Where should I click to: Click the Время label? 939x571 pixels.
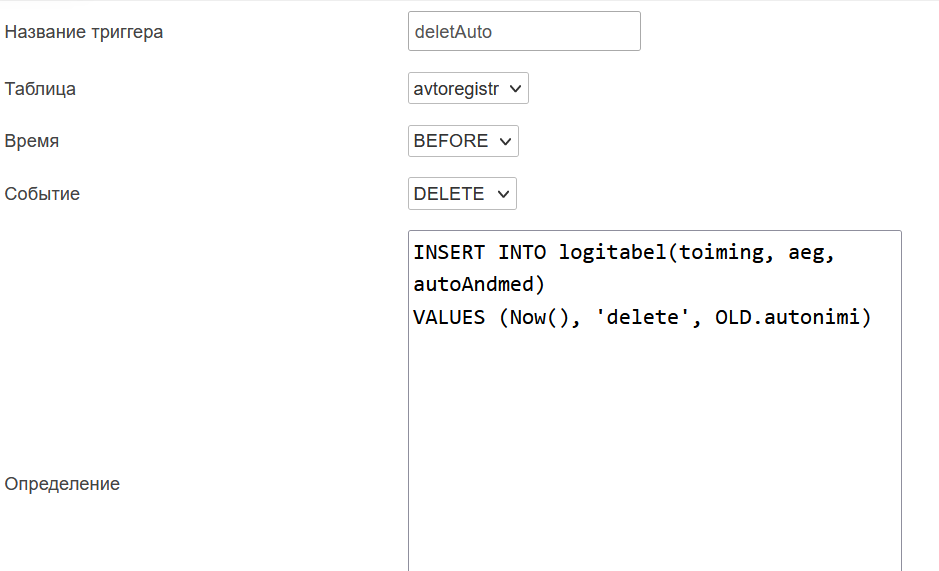pos(32,141)
